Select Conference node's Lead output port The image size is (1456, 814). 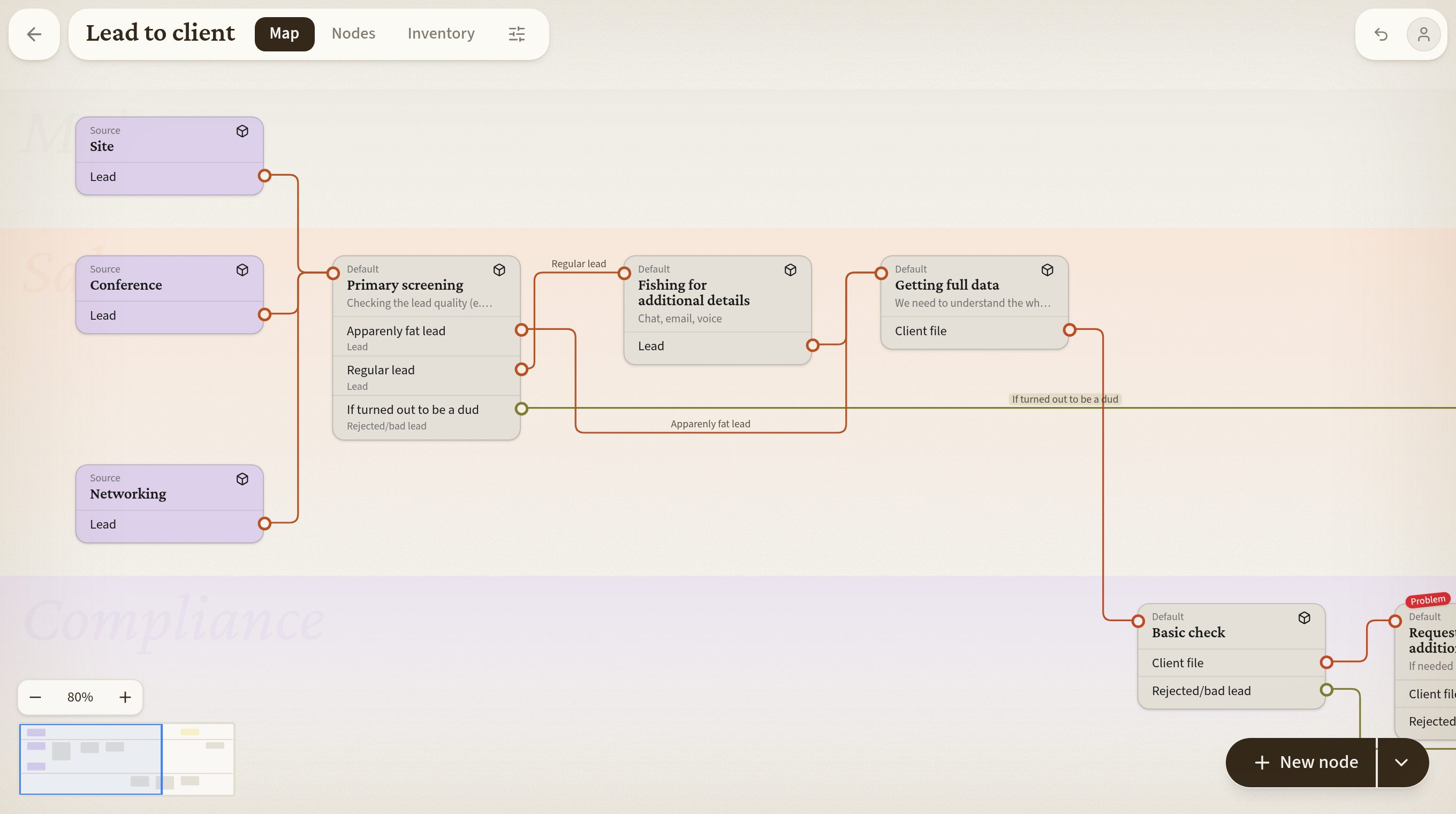pos(264,315)
